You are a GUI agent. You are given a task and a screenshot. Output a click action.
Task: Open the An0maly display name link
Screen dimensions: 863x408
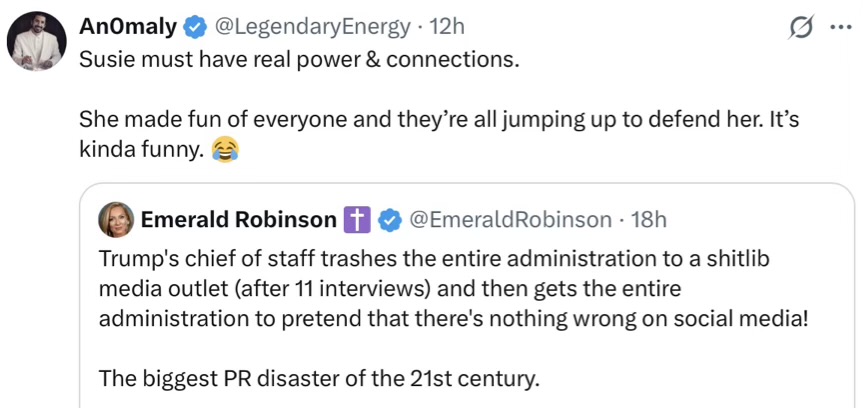(129, 28)
